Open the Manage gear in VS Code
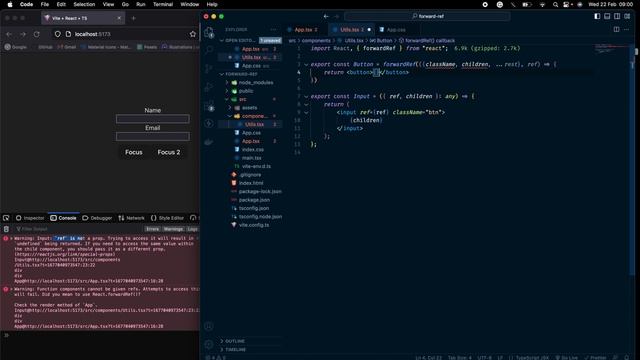This screenshot has height=360, width=640. pyautogui.click(x=209, y=344)
